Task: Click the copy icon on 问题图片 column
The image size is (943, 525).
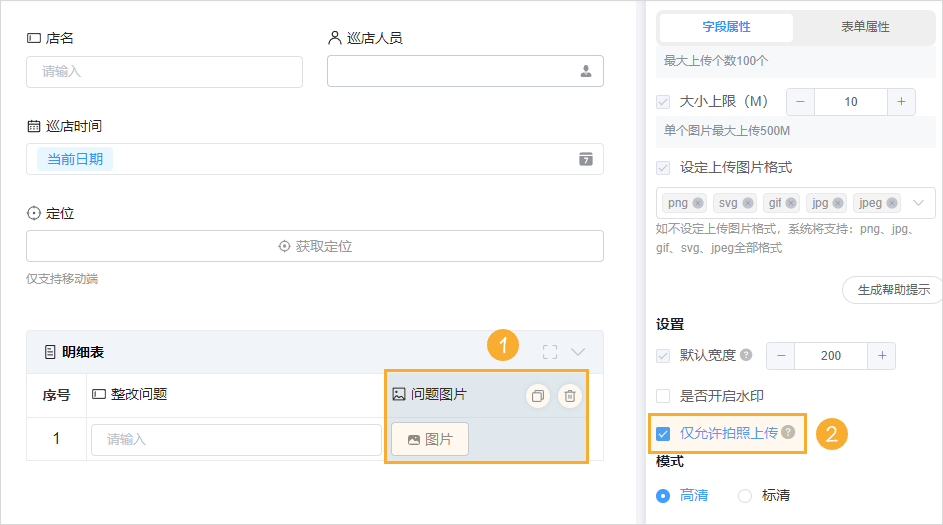Action: click(538, 396)
